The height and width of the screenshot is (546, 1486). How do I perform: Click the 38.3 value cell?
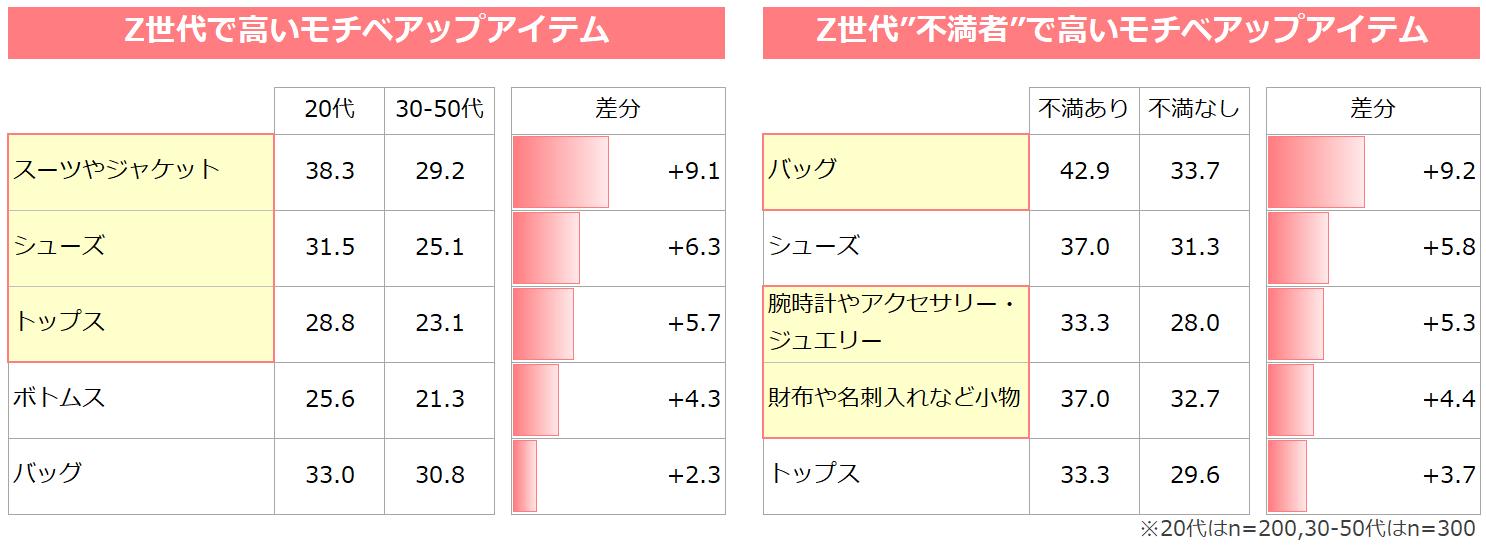tap(329, 172)
